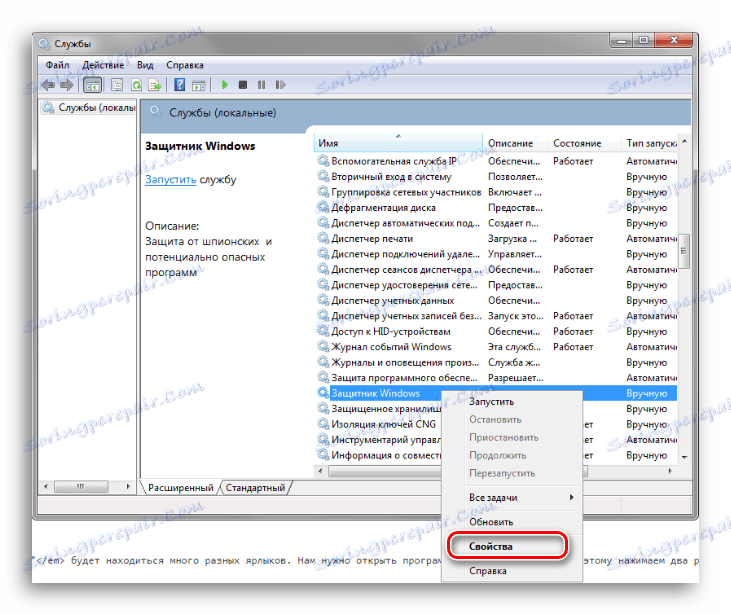This screenshot has width=731, height=615.
Task: Select the Вспомогательная служба IP row
Action: pos(497,161)
